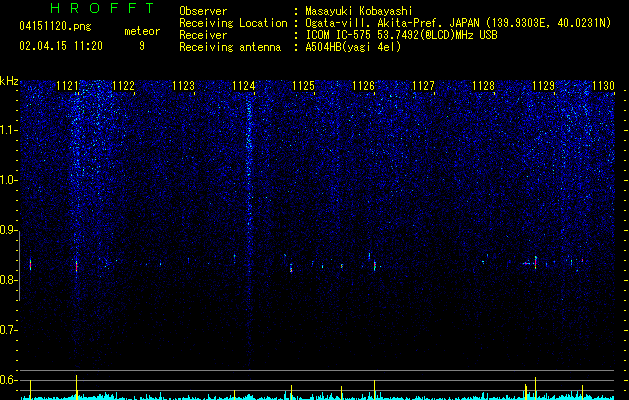The height and width of the screenshot is (400, 629).
Task: Click the observer name Masayuki Kobayashi
Action: [x=359, y=11]
